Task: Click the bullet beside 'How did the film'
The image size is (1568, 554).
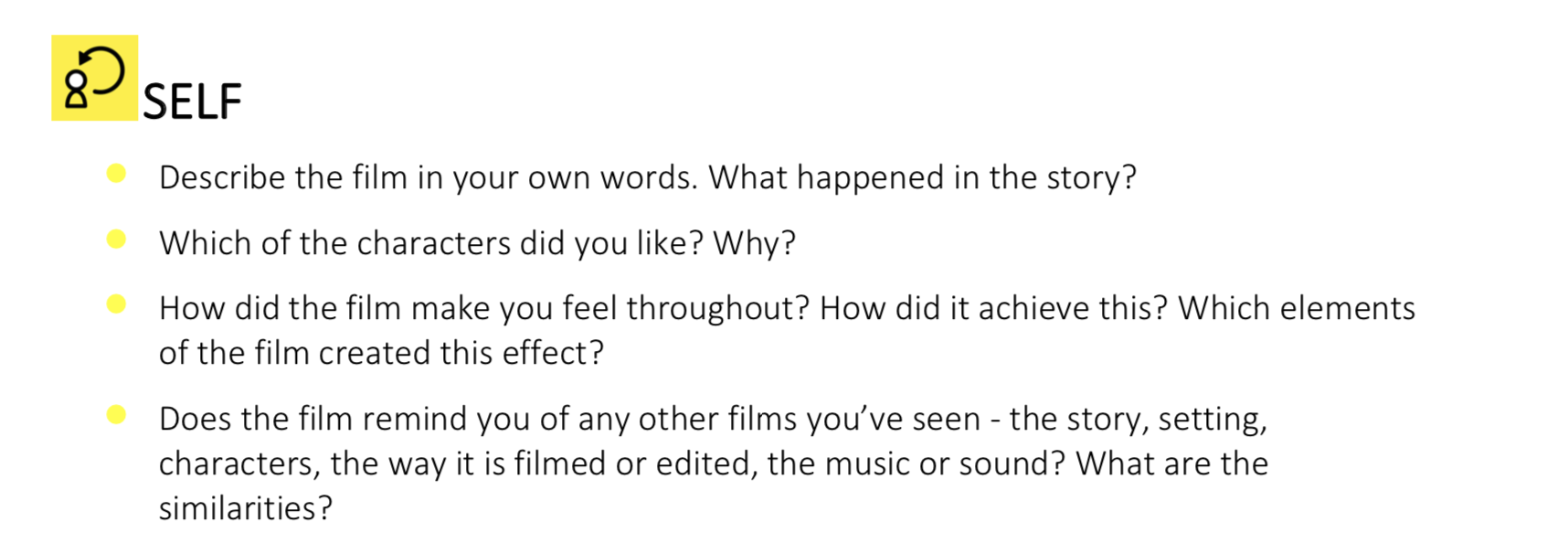Action: [116, 304]
